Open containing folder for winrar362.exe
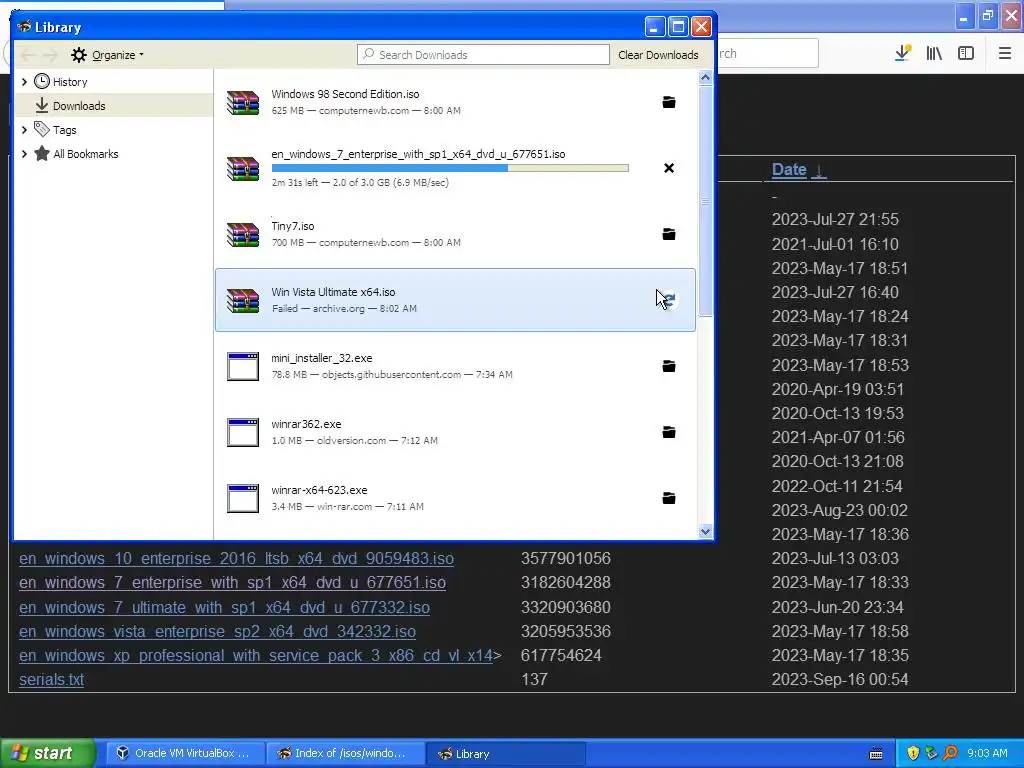The image size is (1024, 768). 669,432
